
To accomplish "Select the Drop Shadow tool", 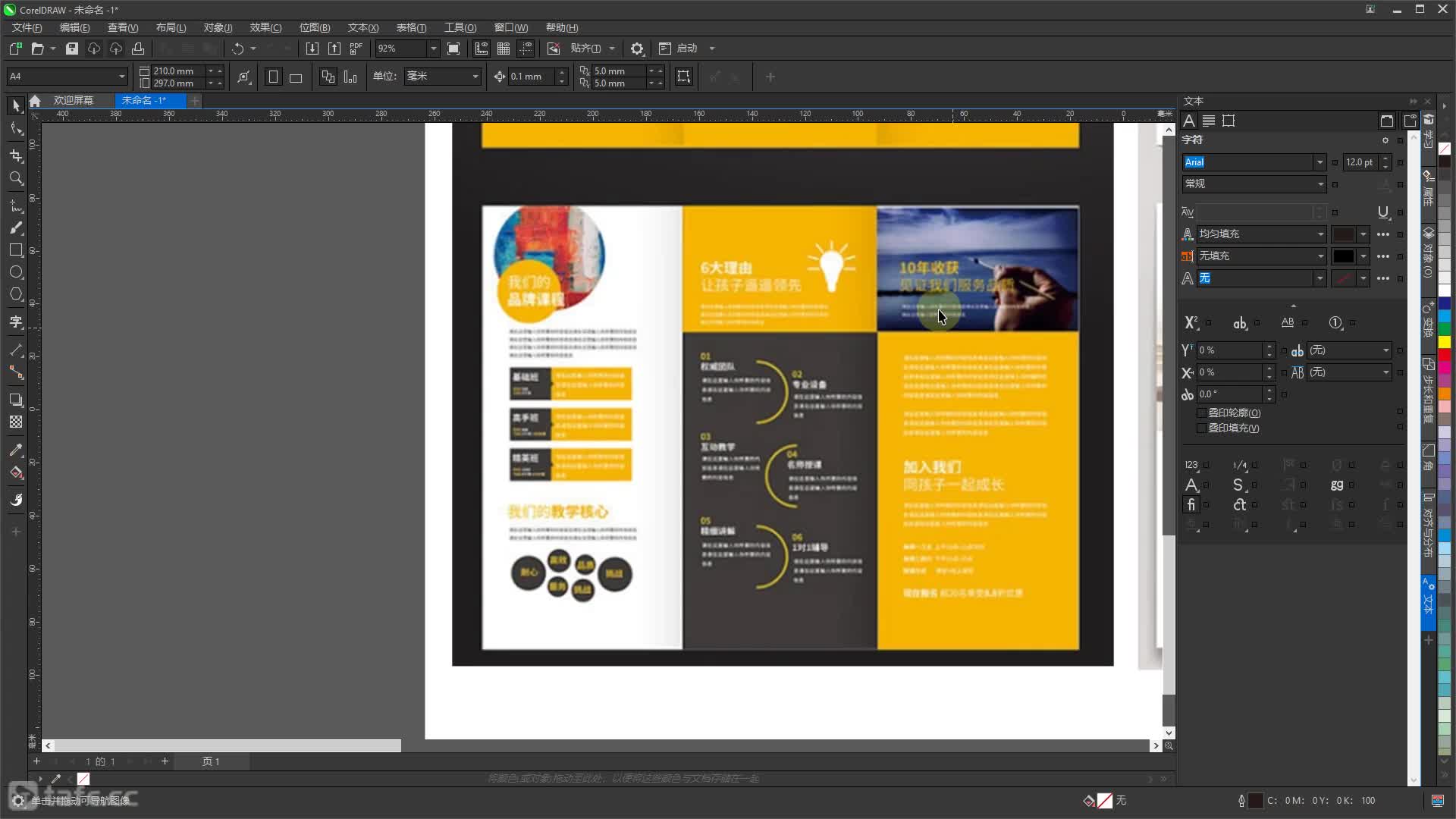I will point(16,400).
